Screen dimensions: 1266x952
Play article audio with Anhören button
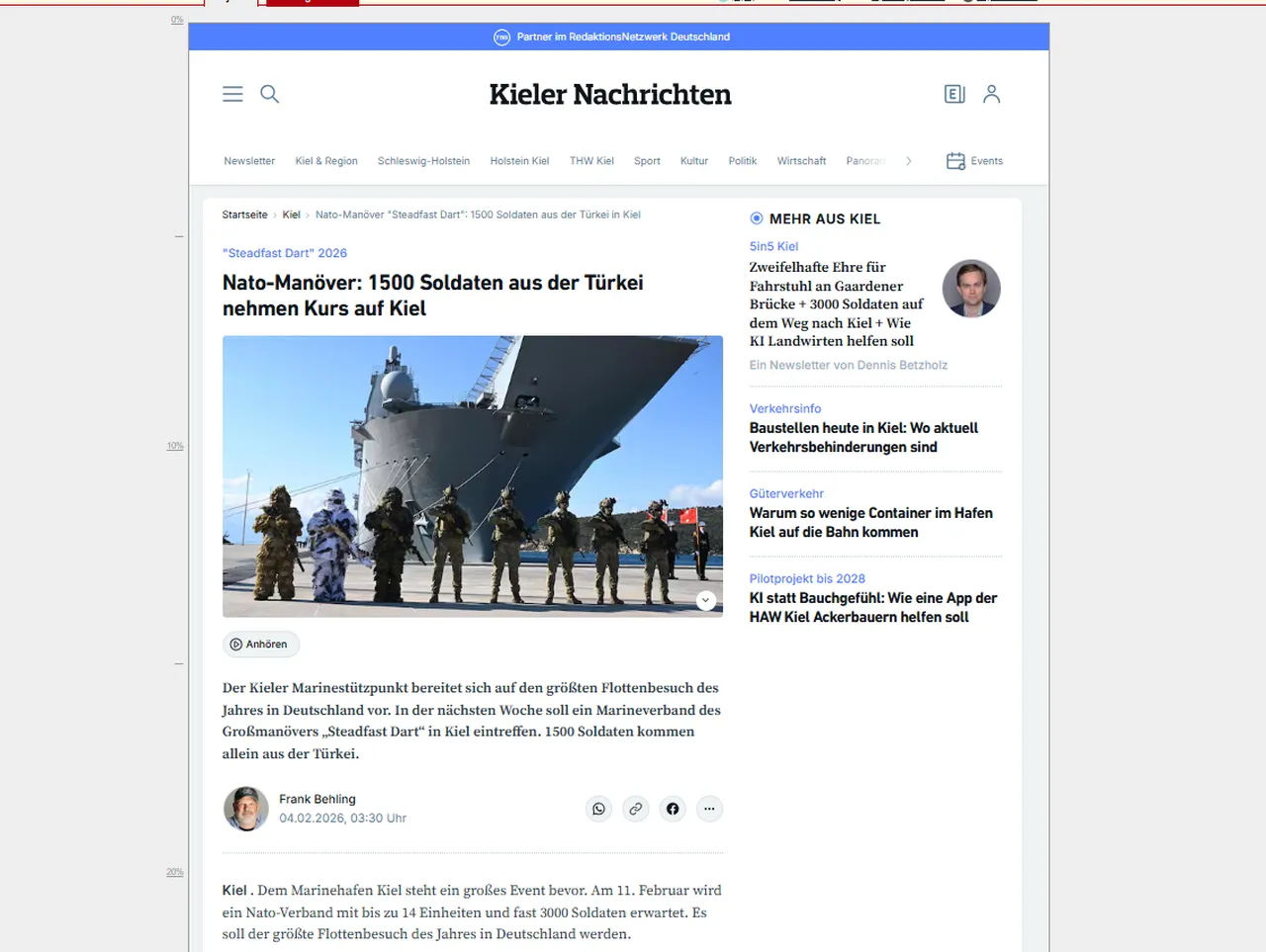[x=261, y=645]
